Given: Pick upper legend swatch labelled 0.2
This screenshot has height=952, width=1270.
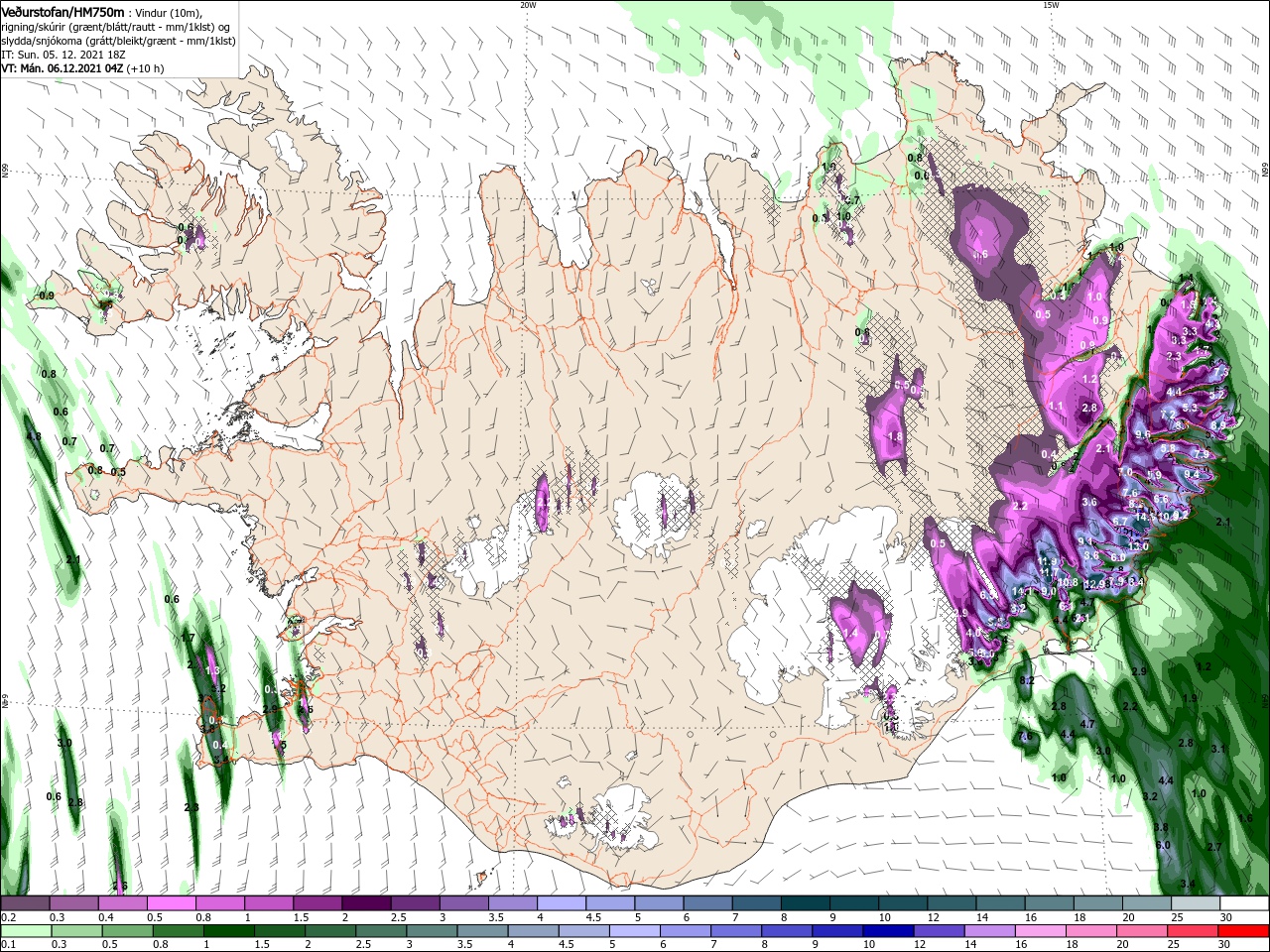Looking at the screenshot, I should coord(25,903).
